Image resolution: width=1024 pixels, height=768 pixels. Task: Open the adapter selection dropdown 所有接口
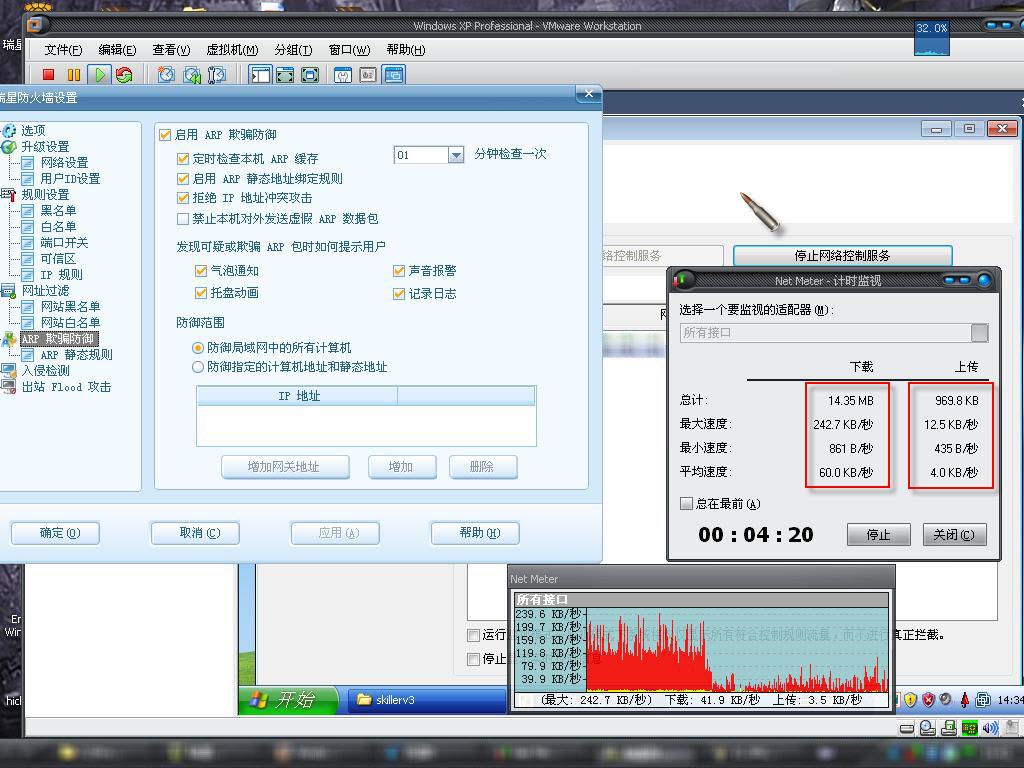[x=979, y=333]
